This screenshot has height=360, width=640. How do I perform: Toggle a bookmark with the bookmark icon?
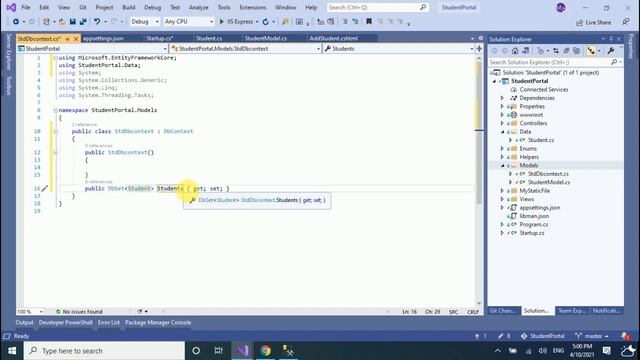tap(369, 22)
